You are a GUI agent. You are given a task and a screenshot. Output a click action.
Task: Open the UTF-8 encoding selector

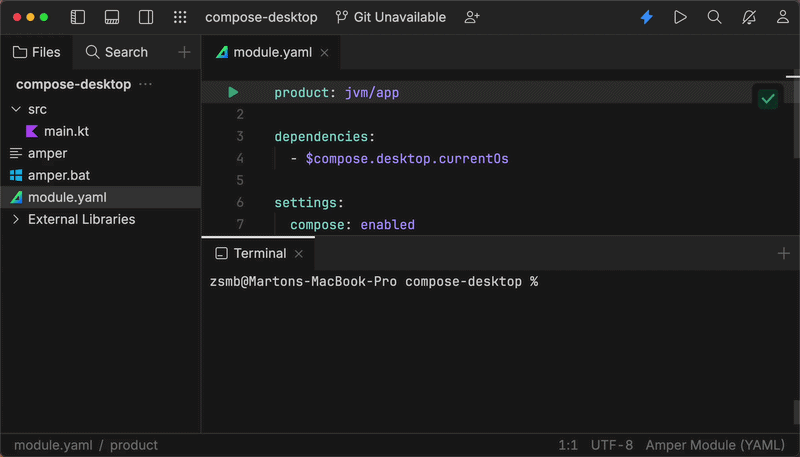click(612, 445)
